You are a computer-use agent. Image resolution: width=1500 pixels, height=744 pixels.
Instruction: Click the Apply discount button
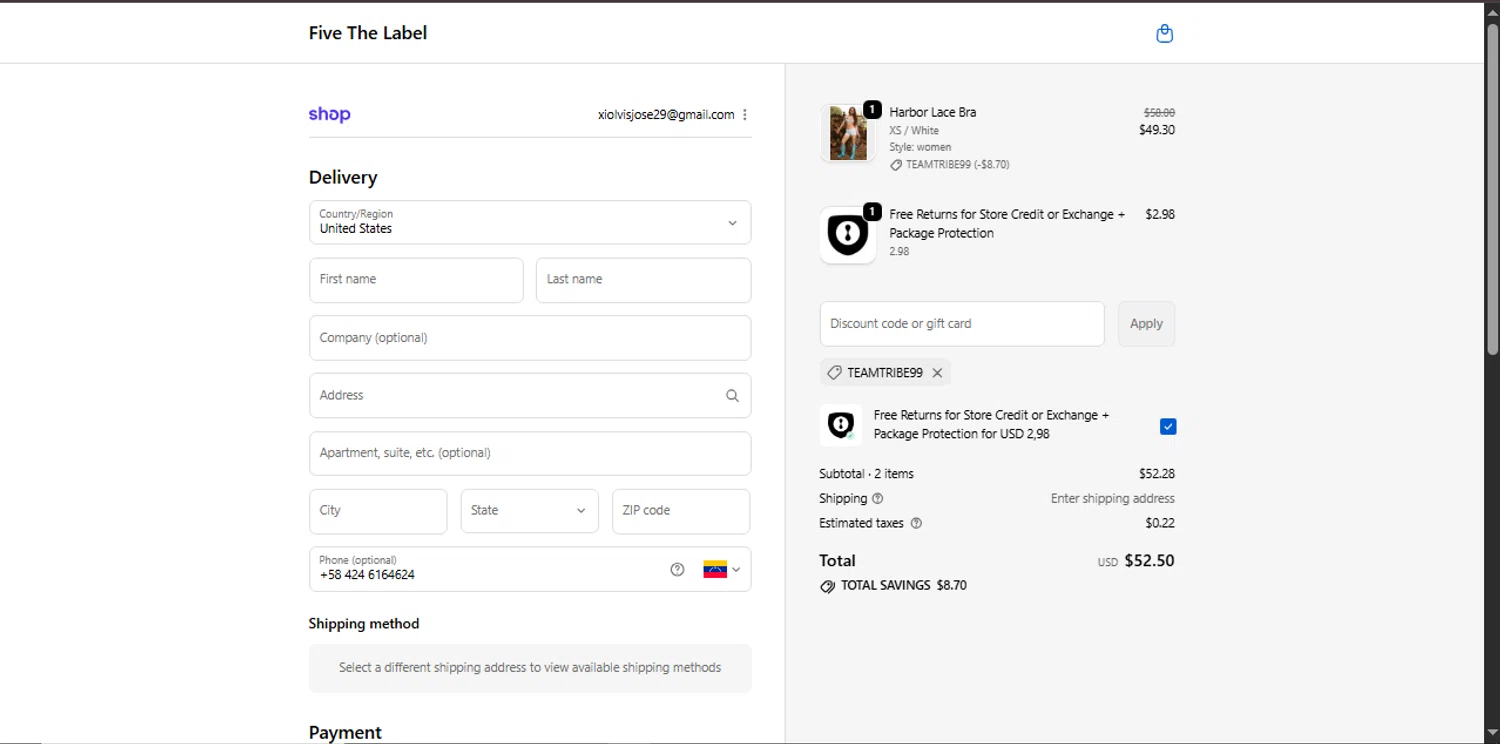point(1146,324)
